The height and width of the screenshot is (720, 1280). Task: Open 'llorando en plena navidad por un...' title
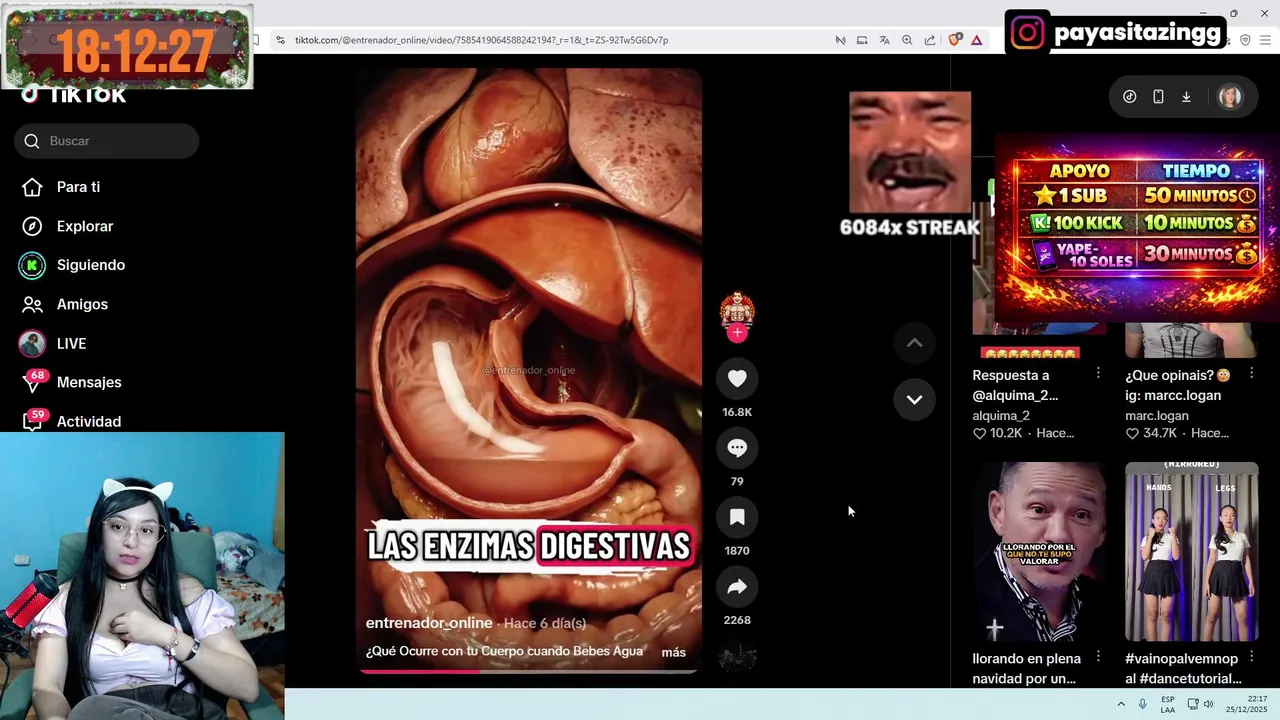coord(1026,669)
